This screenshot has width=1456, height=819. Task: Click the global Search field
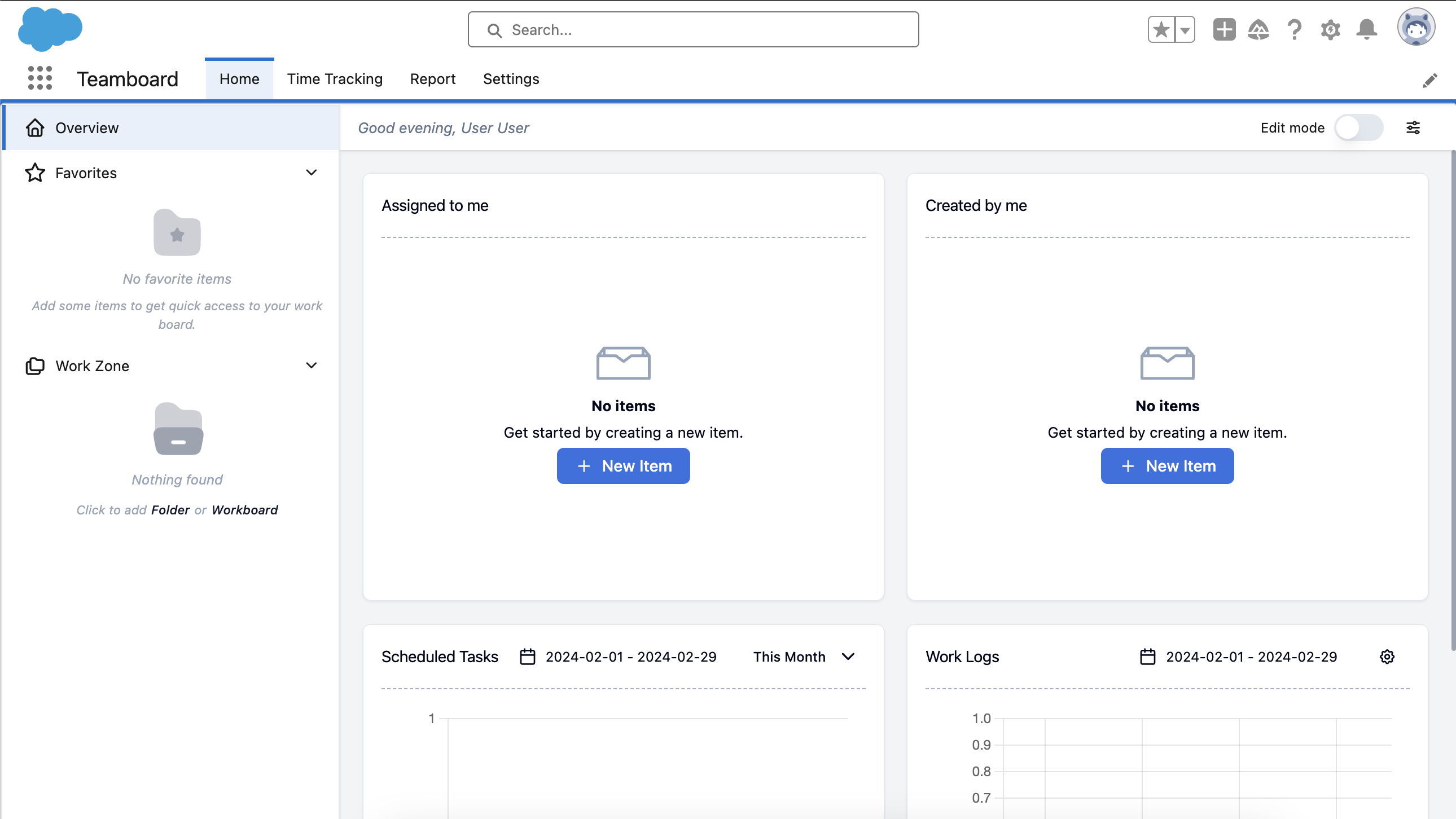(693, 29)
